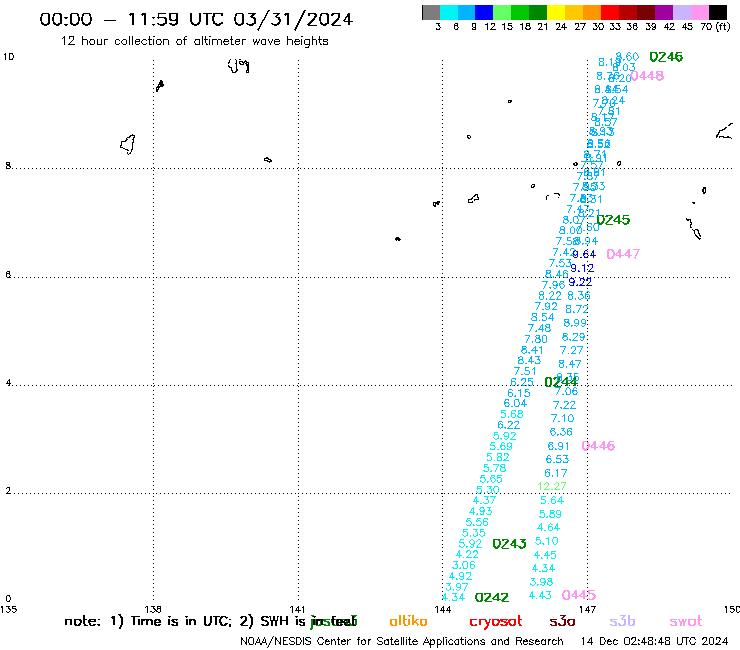Viewport: 740px width, 650px height.
Task: Click the orange 'altika' satellite legend label
Action: tap(408, 621)
